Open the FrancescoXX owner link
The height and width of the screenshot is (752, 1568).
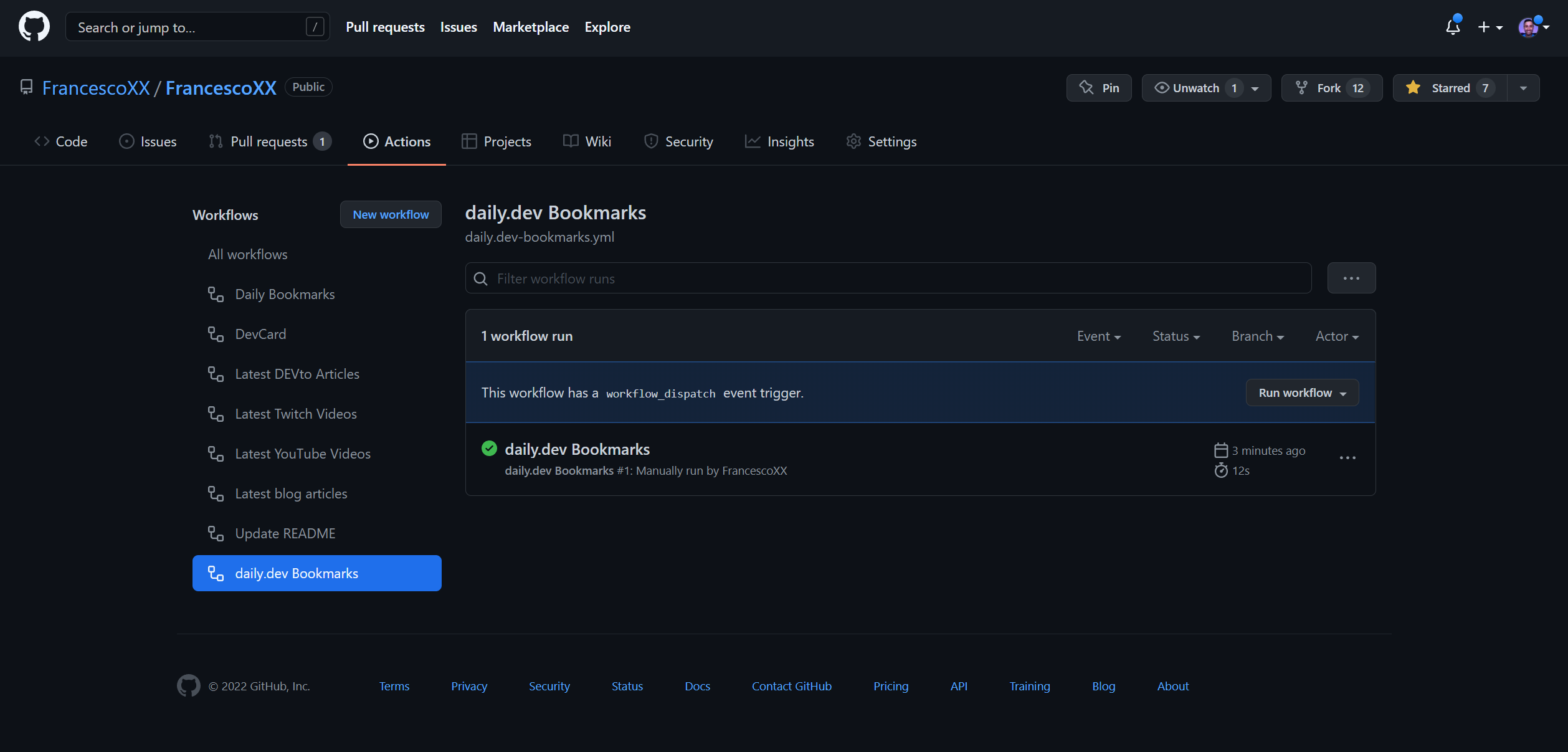click(96, 88)
